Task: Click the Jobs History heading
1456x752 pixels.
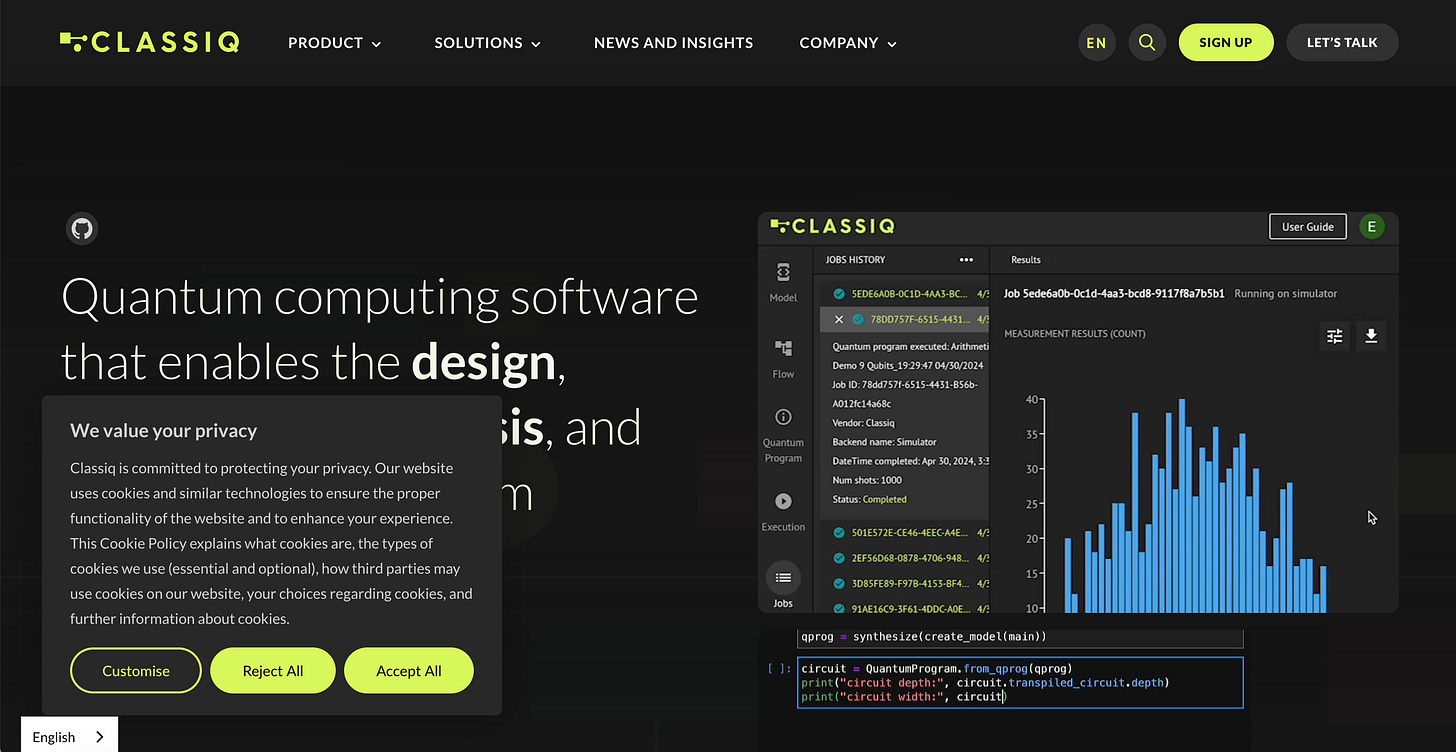Action: [x=855, y=259]
